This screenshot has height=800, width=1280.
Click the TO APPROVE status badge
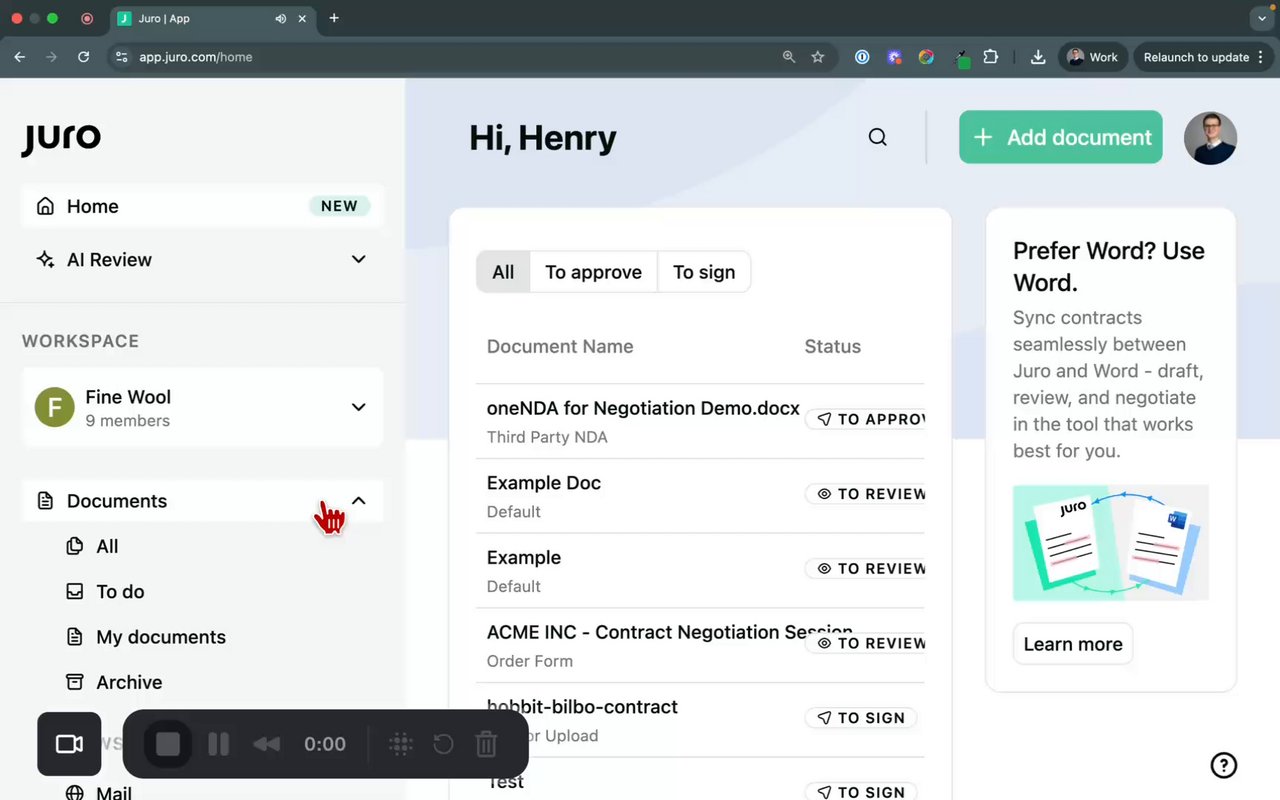pos(865,419)
